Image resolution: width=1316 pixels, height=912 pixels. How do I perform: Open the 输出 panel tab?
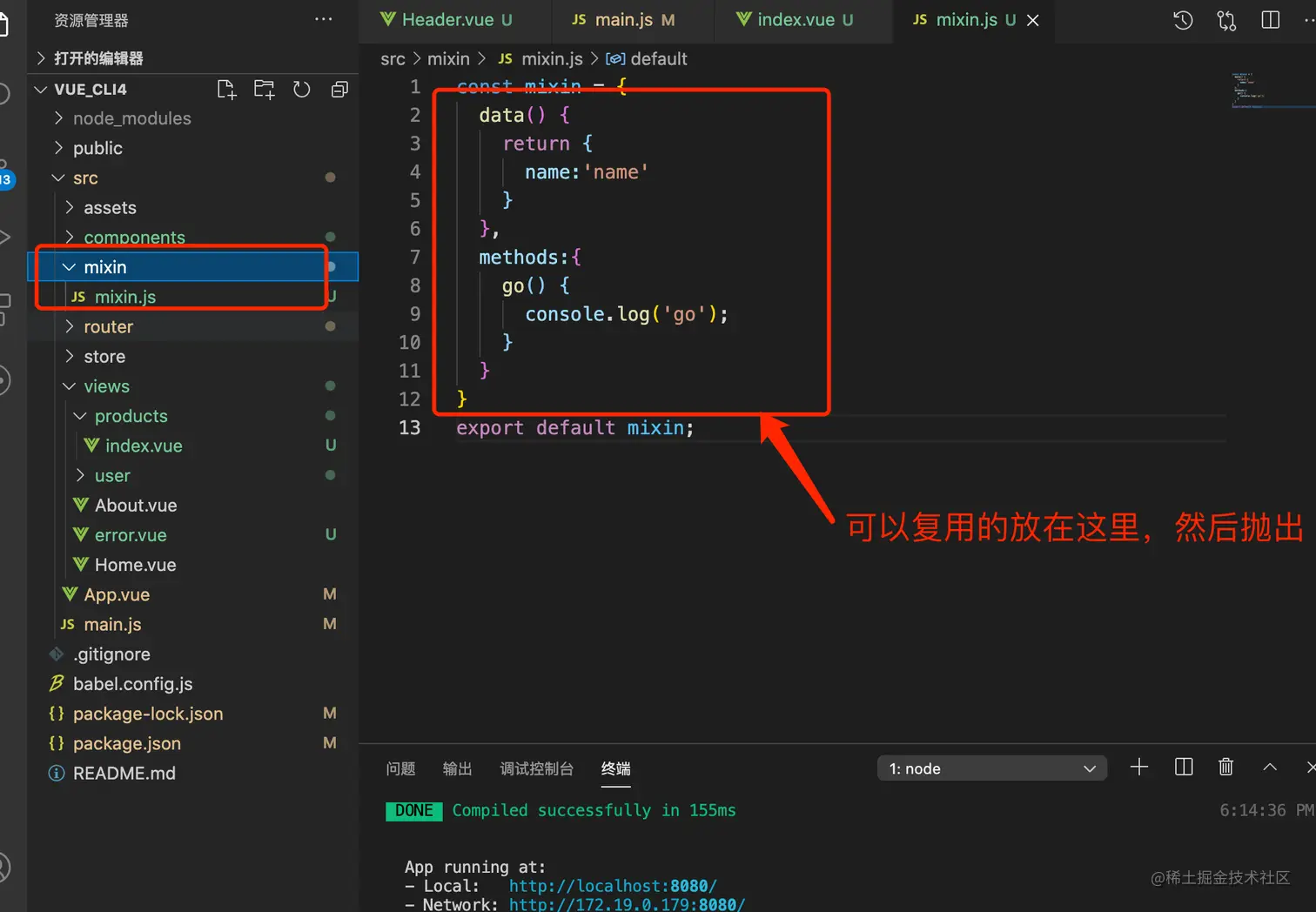click(457, 768)
